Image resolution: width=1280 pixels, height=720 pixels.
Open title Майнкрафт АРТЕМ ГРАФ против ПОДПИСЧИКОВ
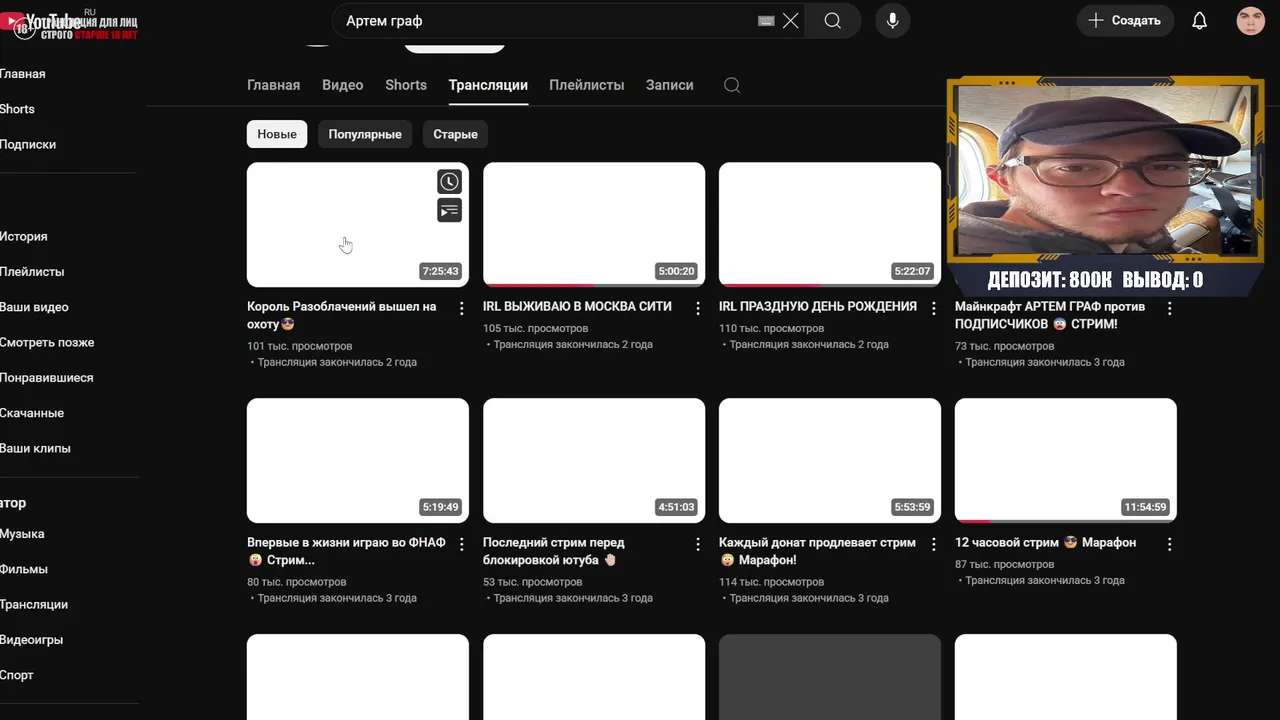[1050, 315]
